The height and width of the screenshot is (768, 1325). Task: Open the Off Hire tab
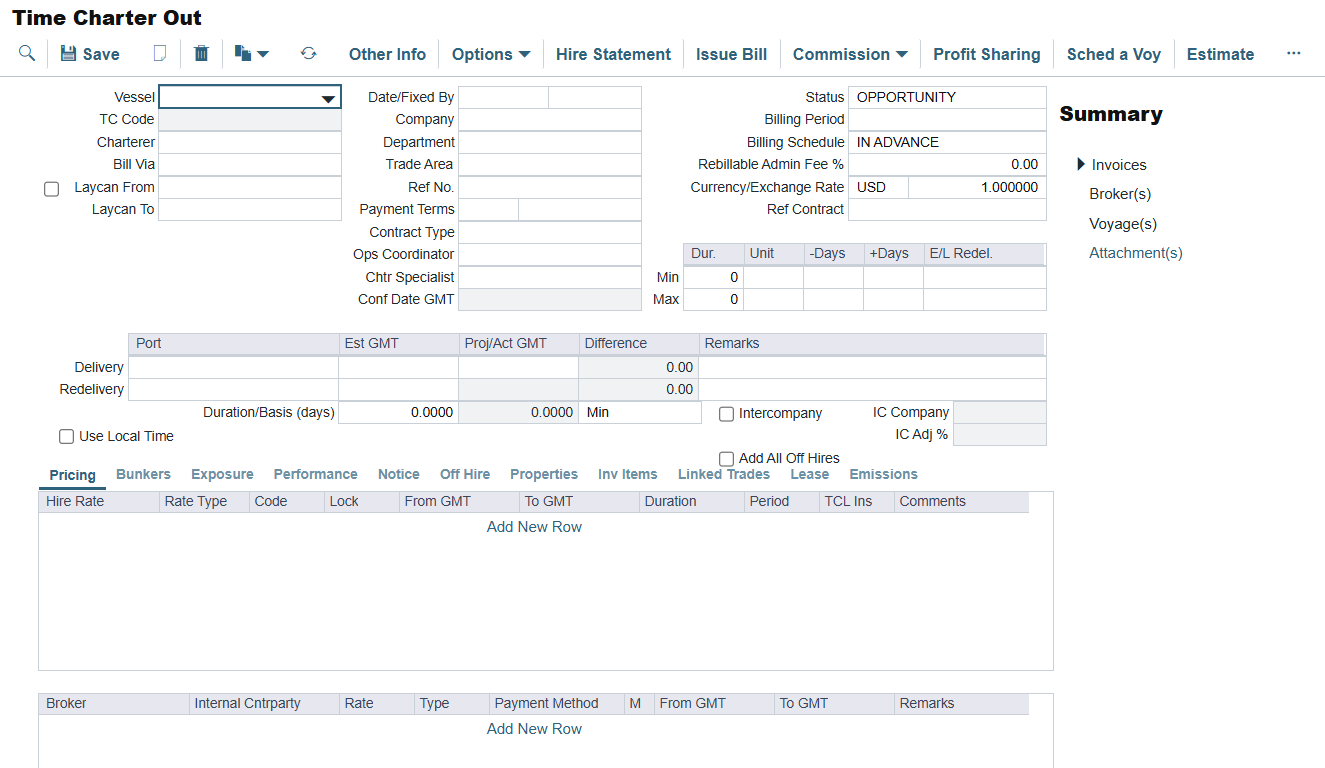[x=464, y=474]
